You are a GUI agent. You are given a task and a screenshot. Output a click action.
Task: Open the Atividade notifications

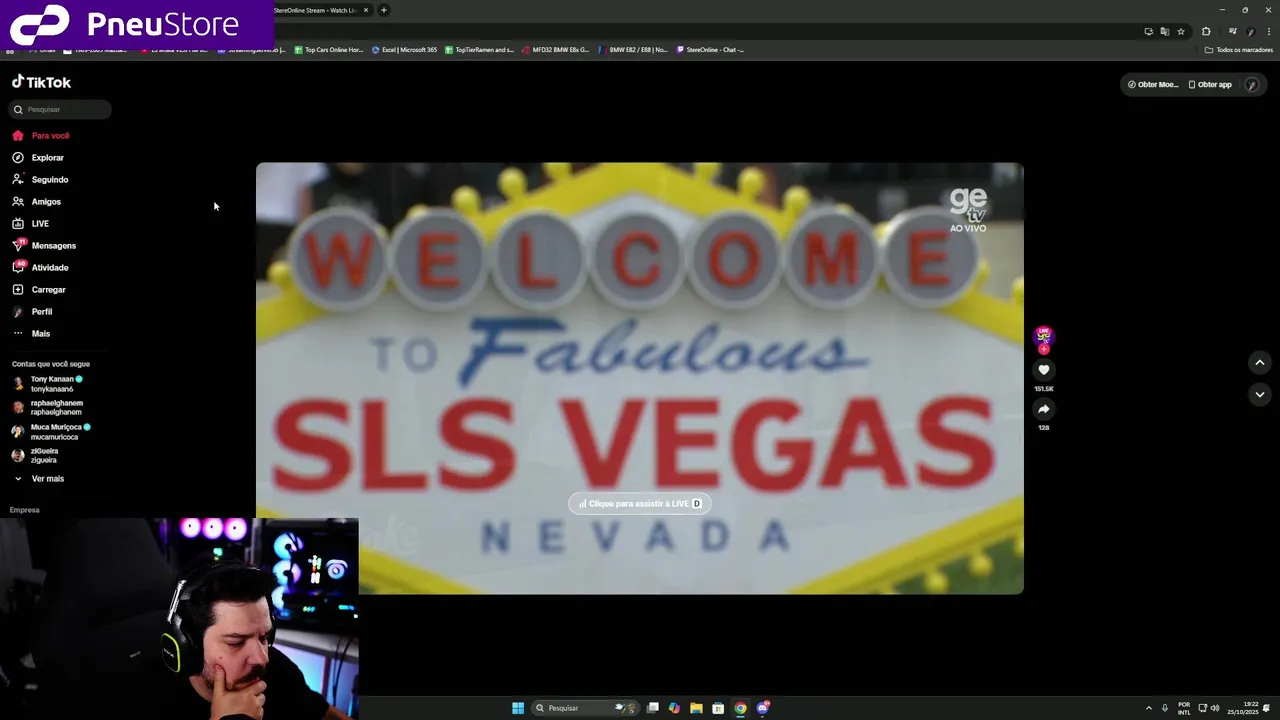click(x=41, y=268)
